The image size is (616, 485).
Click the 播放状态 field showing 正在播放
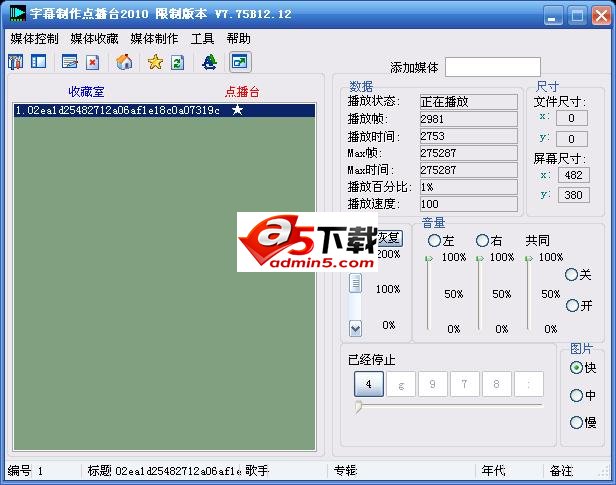[x=469, y=102]
